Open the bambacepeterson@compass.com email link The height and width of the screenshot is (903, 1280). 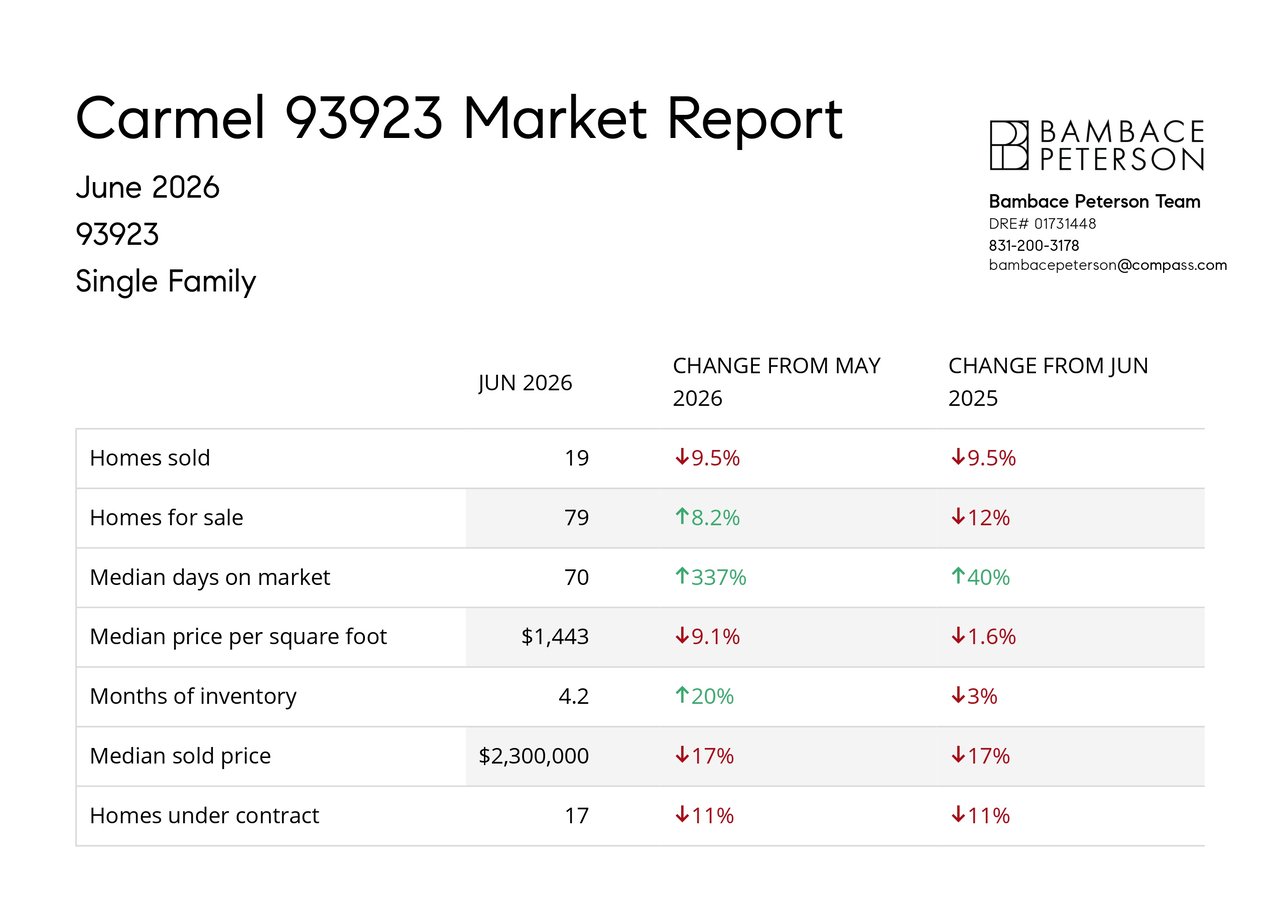[1108, 265]
